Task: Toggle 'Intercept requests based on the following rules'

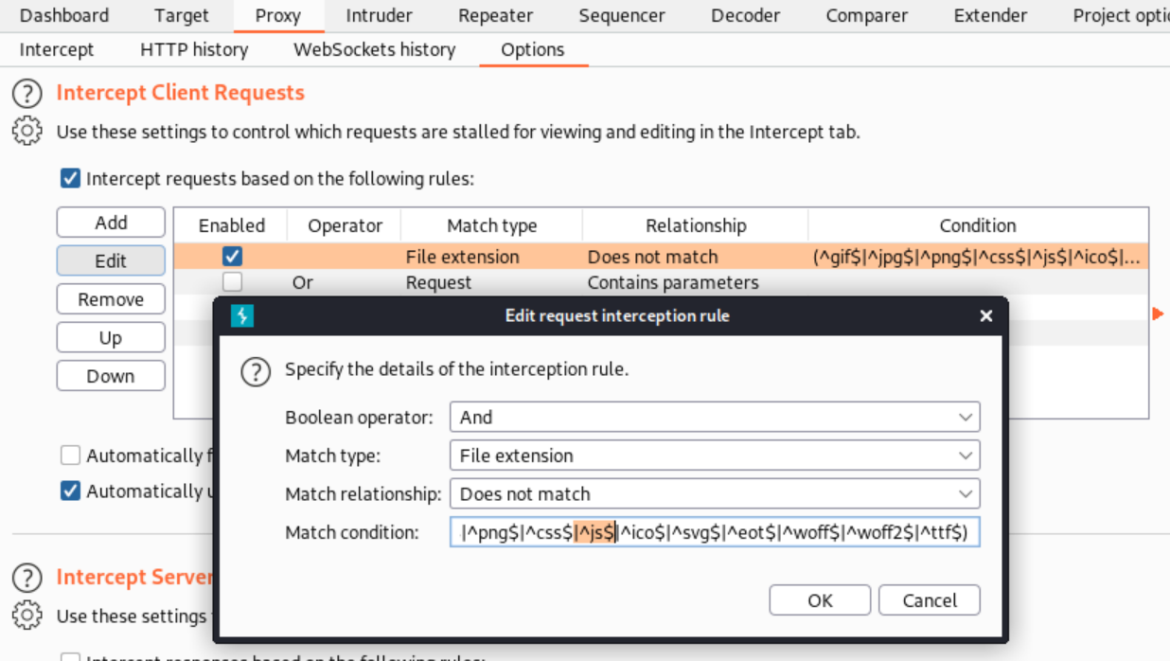Action: click(x=70, y=179)
